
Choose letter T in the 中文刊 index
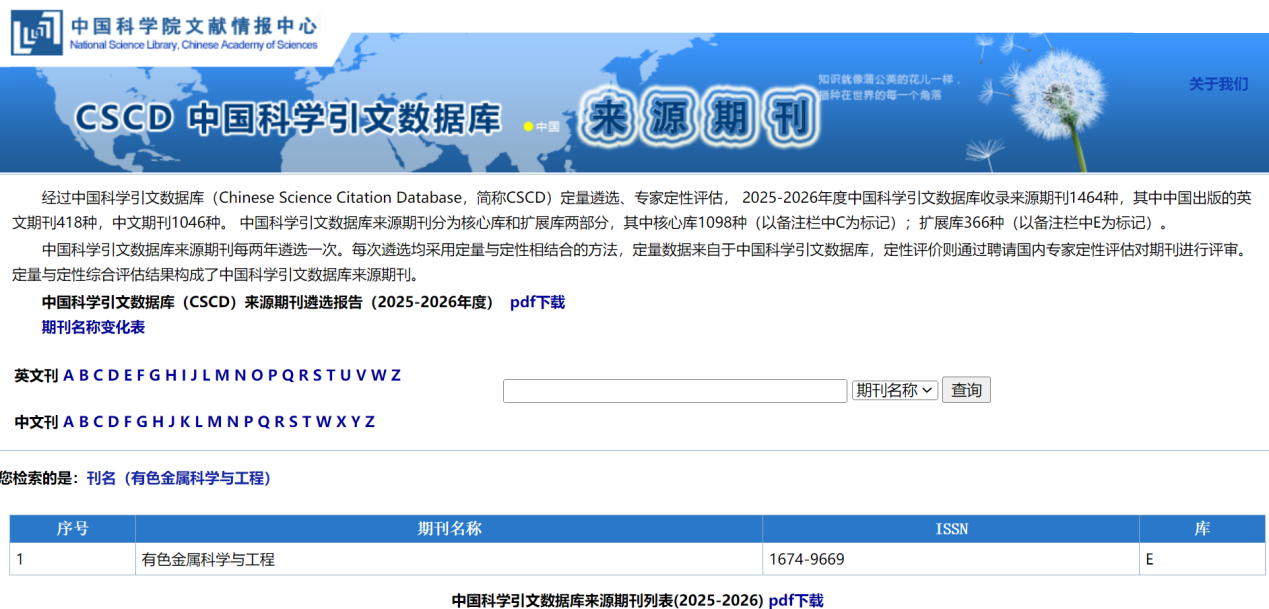tap(307, 421)
